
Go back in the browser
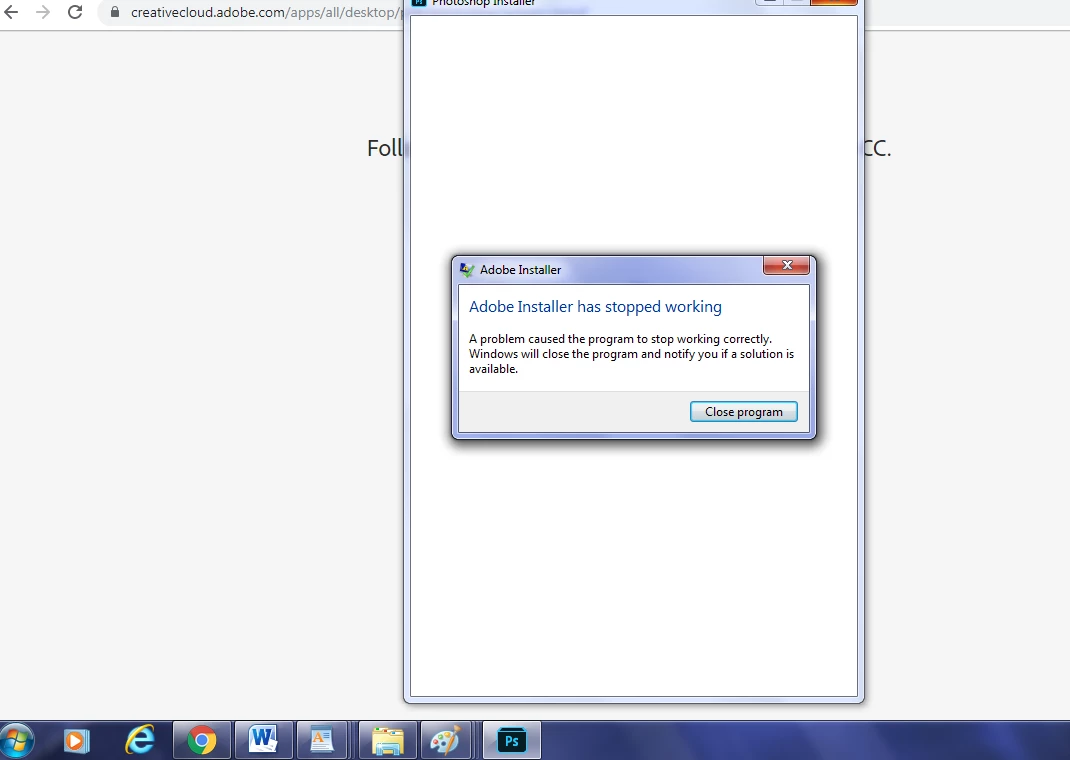tap(11, 12)
